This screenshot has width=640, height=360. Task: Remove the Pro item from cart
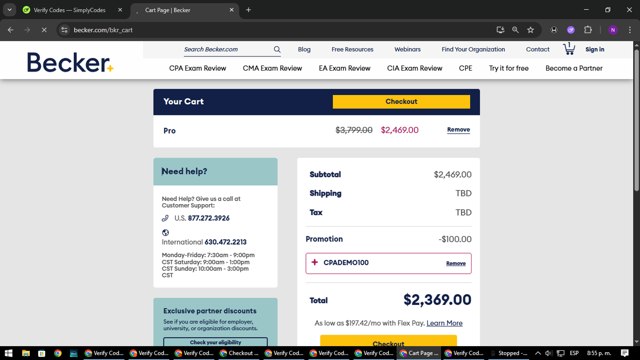click(x=458, y=130)
